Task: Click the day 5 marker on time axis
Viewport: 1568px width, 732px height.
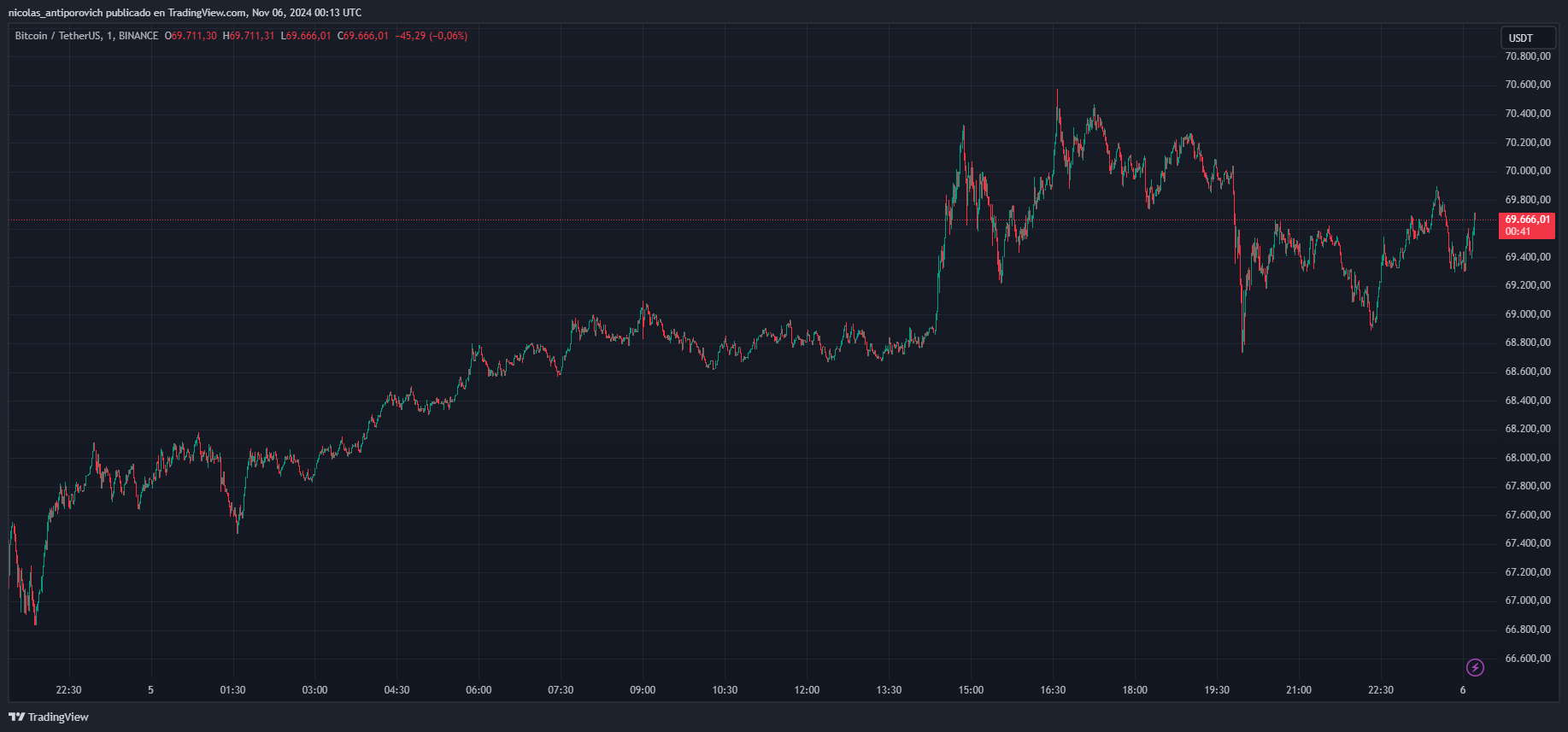Action: point(150,690)
